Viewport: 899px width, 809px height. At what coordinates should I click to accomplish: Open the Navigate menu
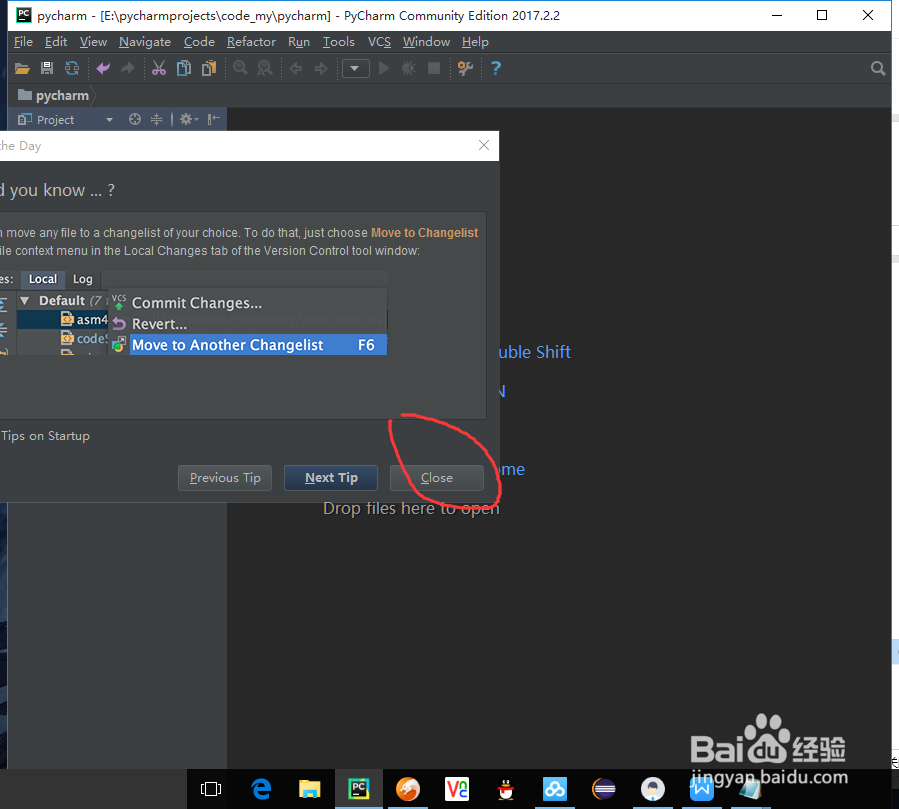click(145, 42)
